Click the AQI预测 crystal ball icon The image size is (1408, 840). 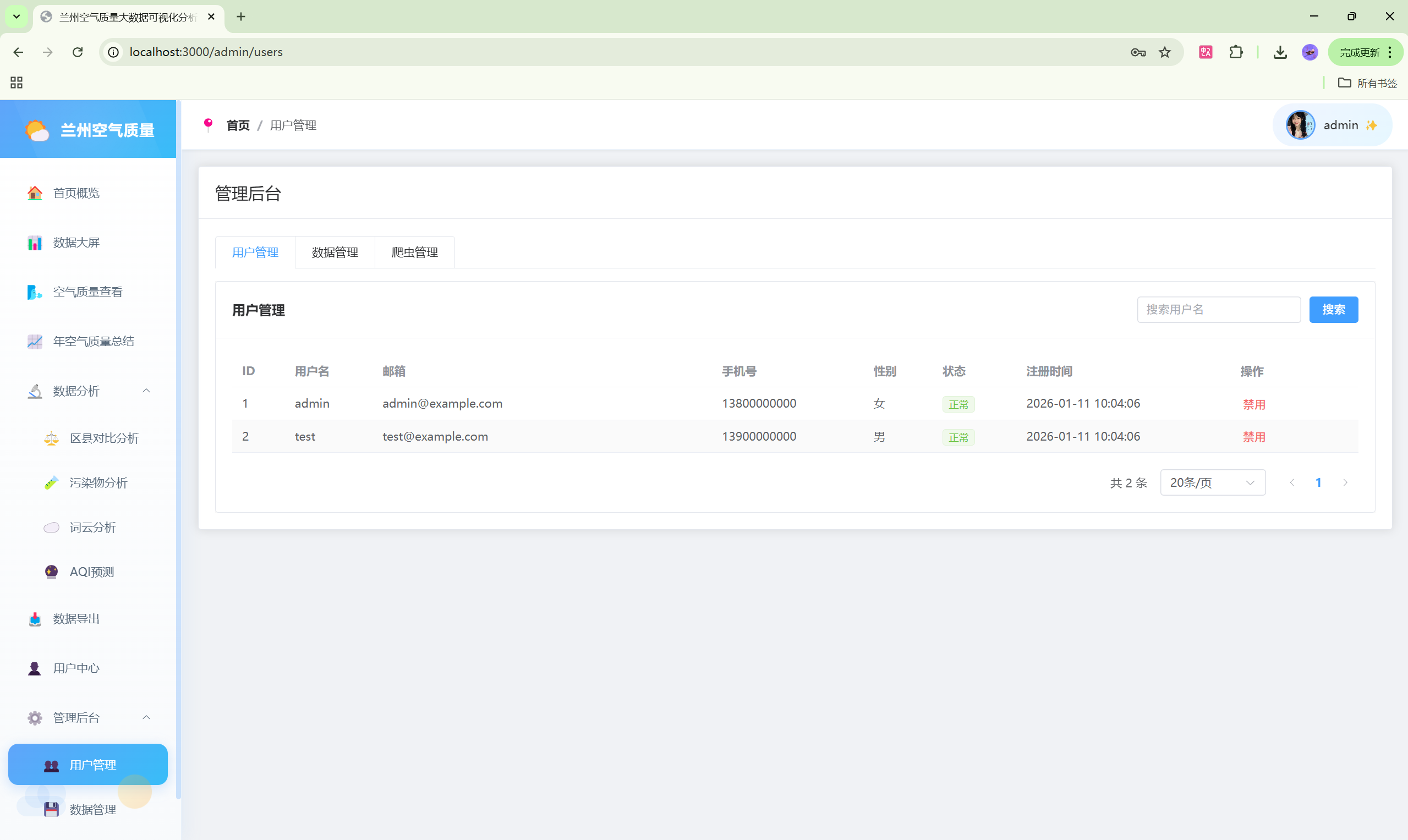point(52,572)
